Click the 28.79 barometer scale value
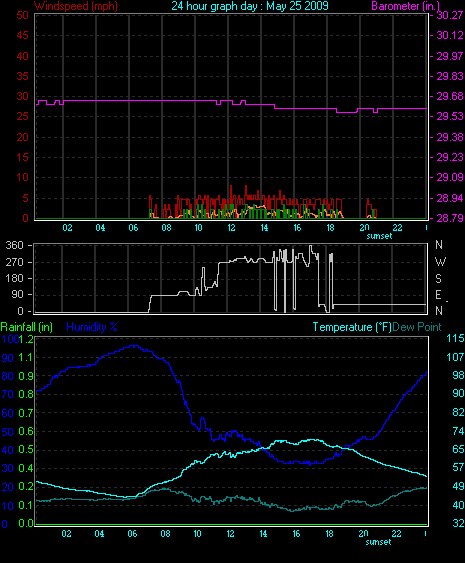465x563 pixels. pyautogui.click(x=450, y=218)
